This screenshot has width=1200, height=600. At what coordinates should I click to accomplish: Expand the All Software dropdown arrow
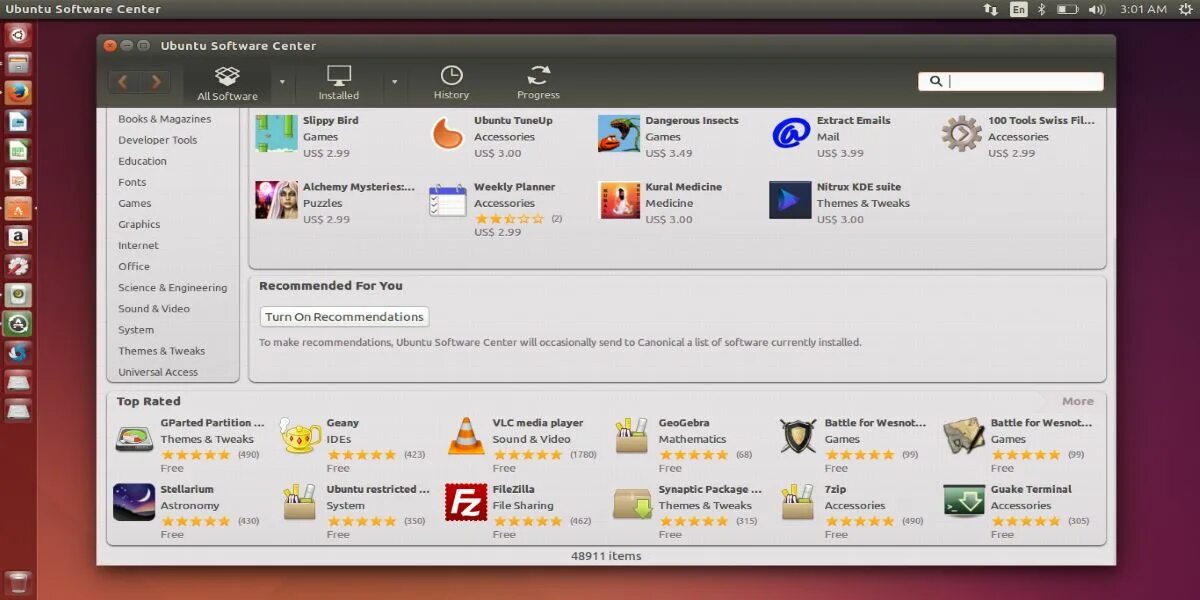pos(282,82)
